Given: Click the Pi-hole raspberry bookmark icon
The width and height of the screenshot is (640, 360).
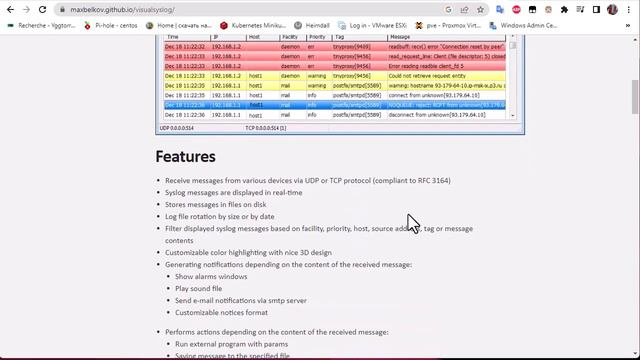Looking at the screenshot, I should pos(87,25).
